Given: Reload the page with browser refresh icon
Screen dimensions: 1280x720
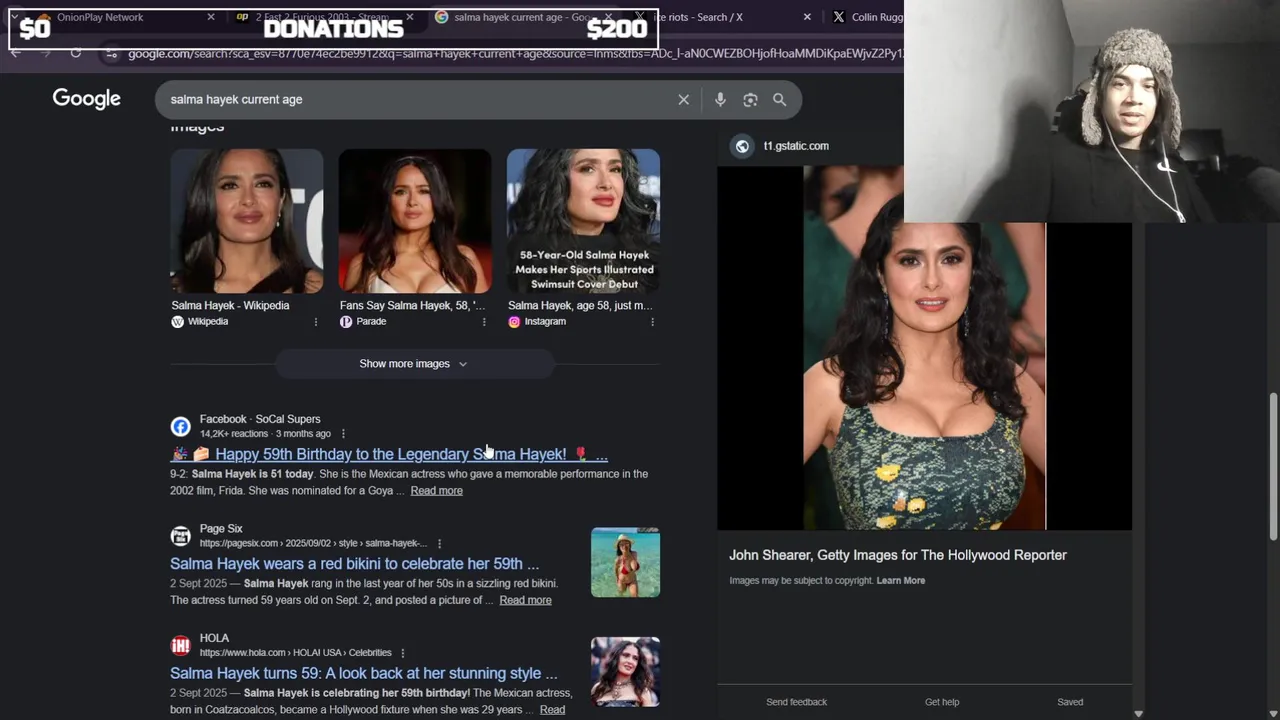Looking at the screenshot, I should pos(76,53).
